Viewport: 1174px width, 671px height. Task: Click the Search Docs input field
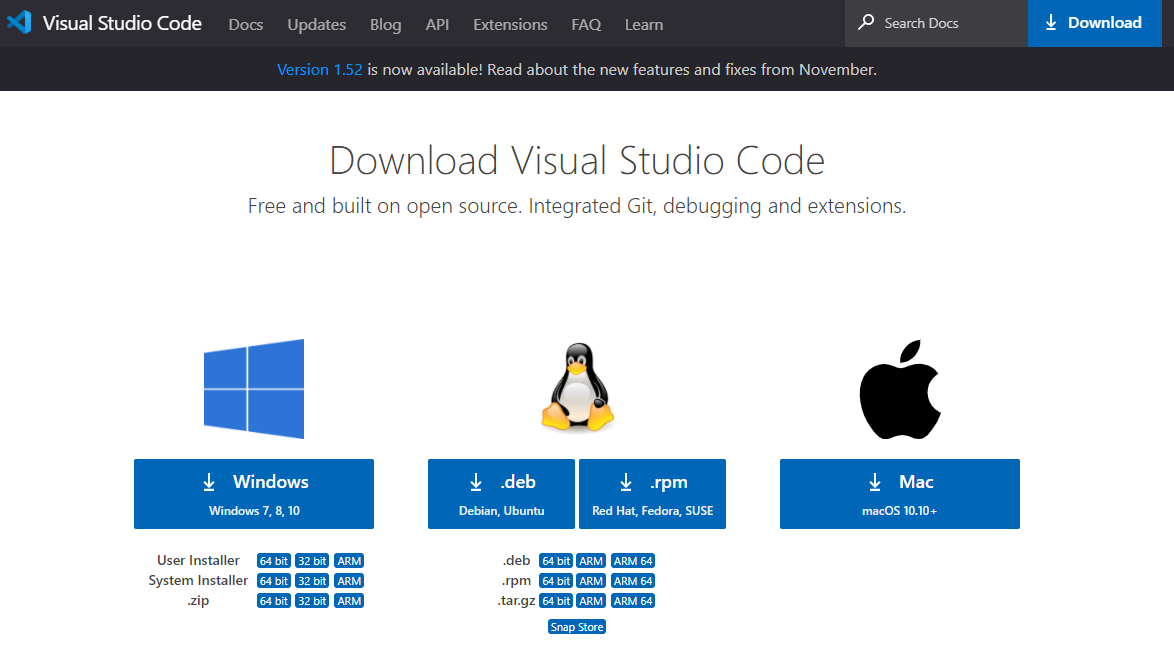pos(936,23)
